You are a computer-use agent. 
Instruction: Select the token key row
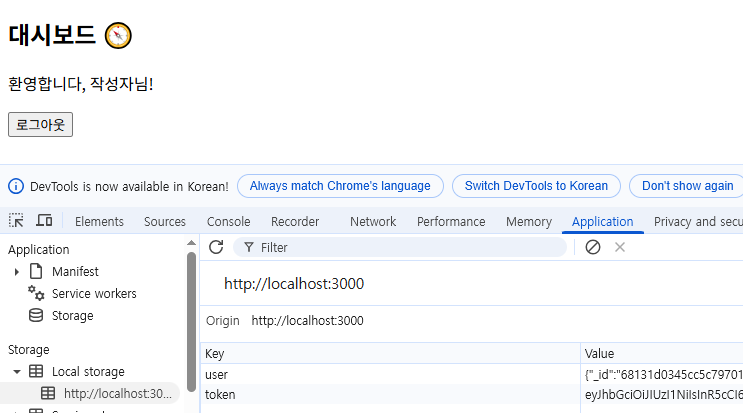coord(390,395)
